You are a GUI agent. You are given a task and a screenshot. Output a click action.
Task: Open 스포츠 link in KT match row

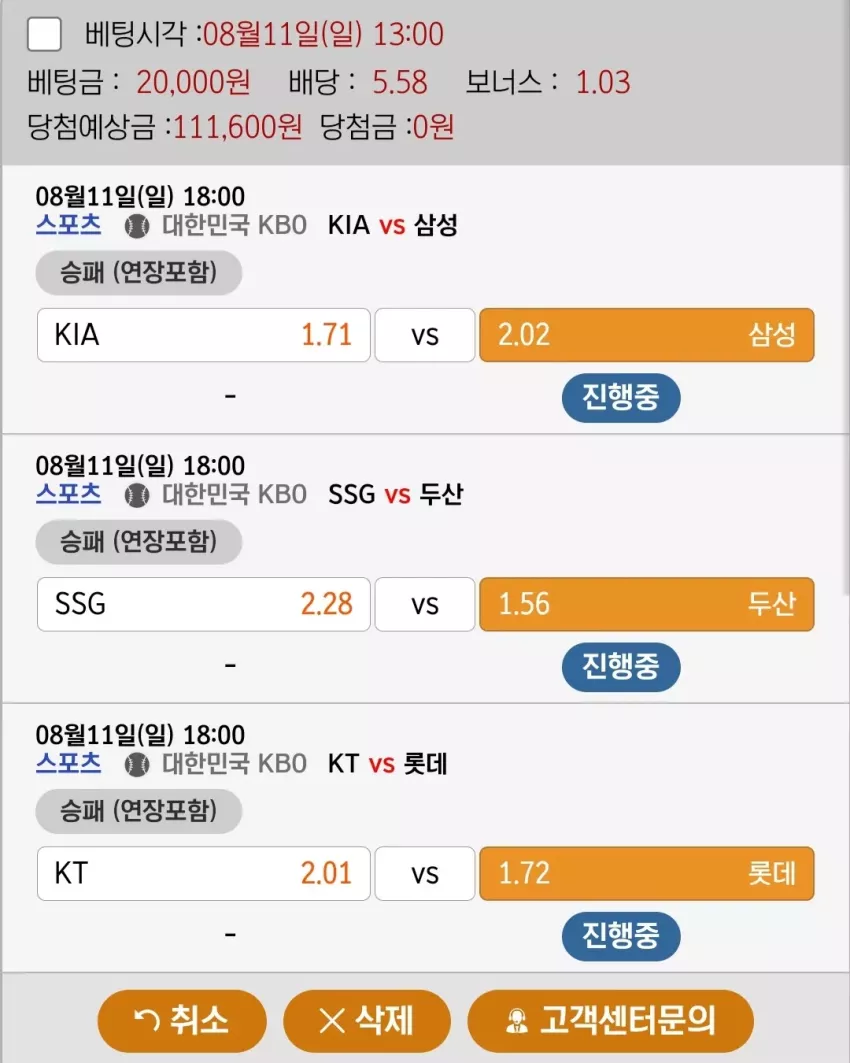[x=68, y=763]
